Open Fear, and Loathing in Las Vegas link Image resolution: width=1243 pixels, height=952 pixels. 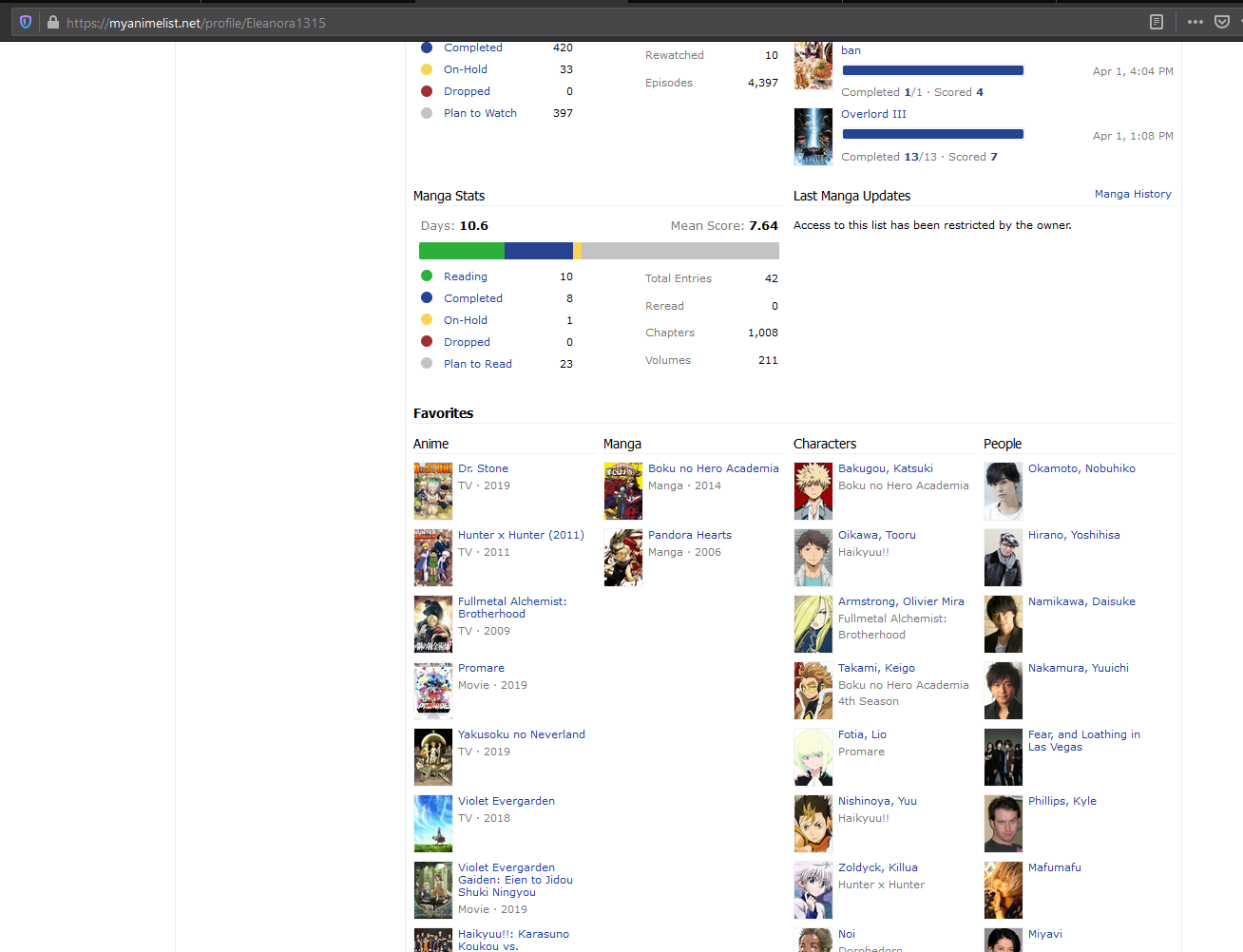1084,740
